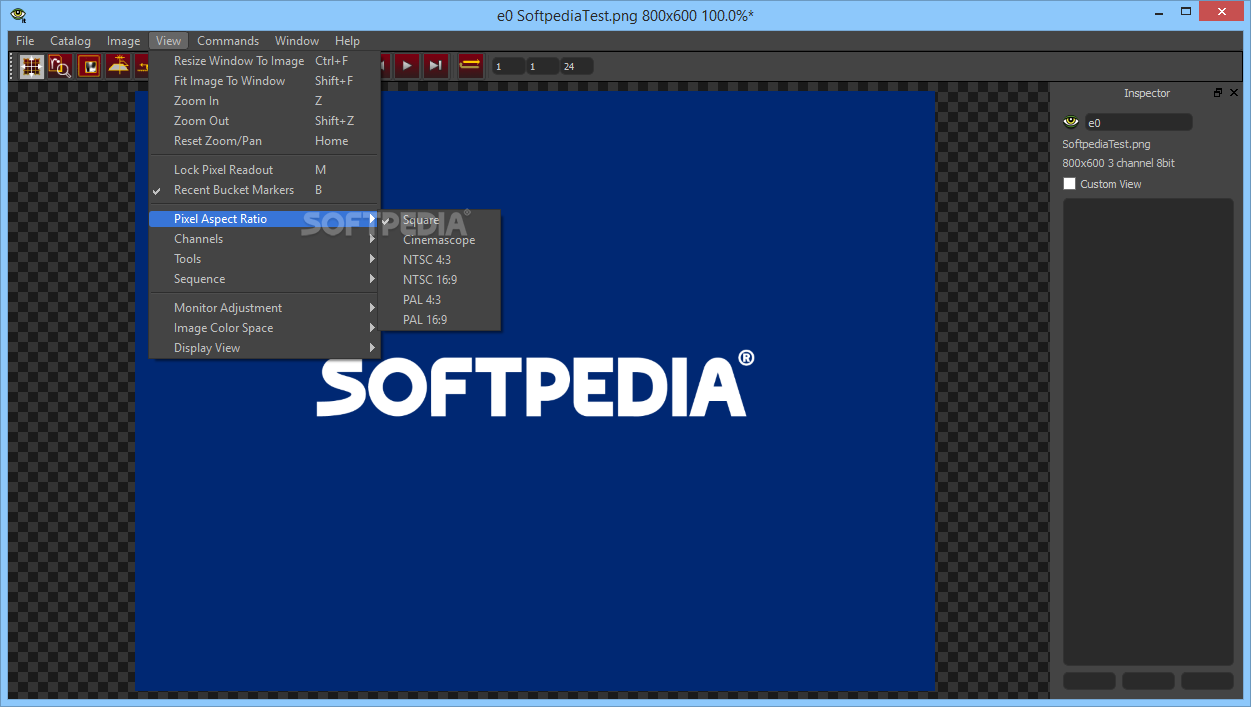This screenshot has height=707, width=1251.
Task: Open the Catalog menu
Action: pyautogui.click(x=71, y=41)
